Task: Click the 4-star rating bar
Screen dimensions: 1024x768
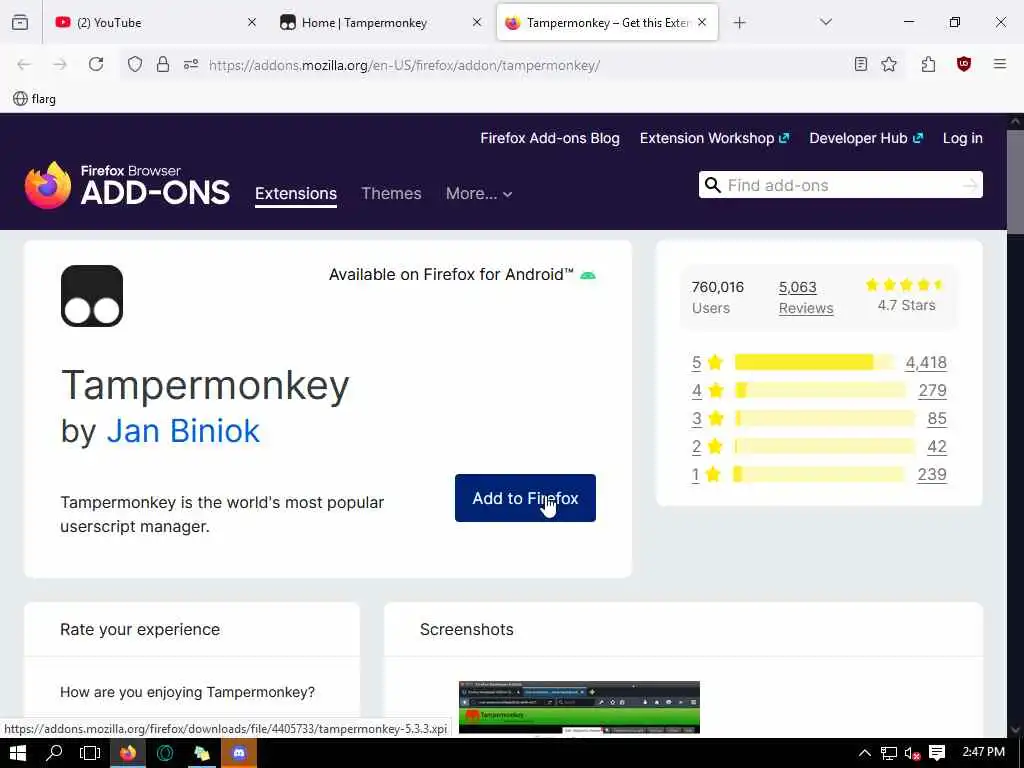Action: [x=820, y=390]
